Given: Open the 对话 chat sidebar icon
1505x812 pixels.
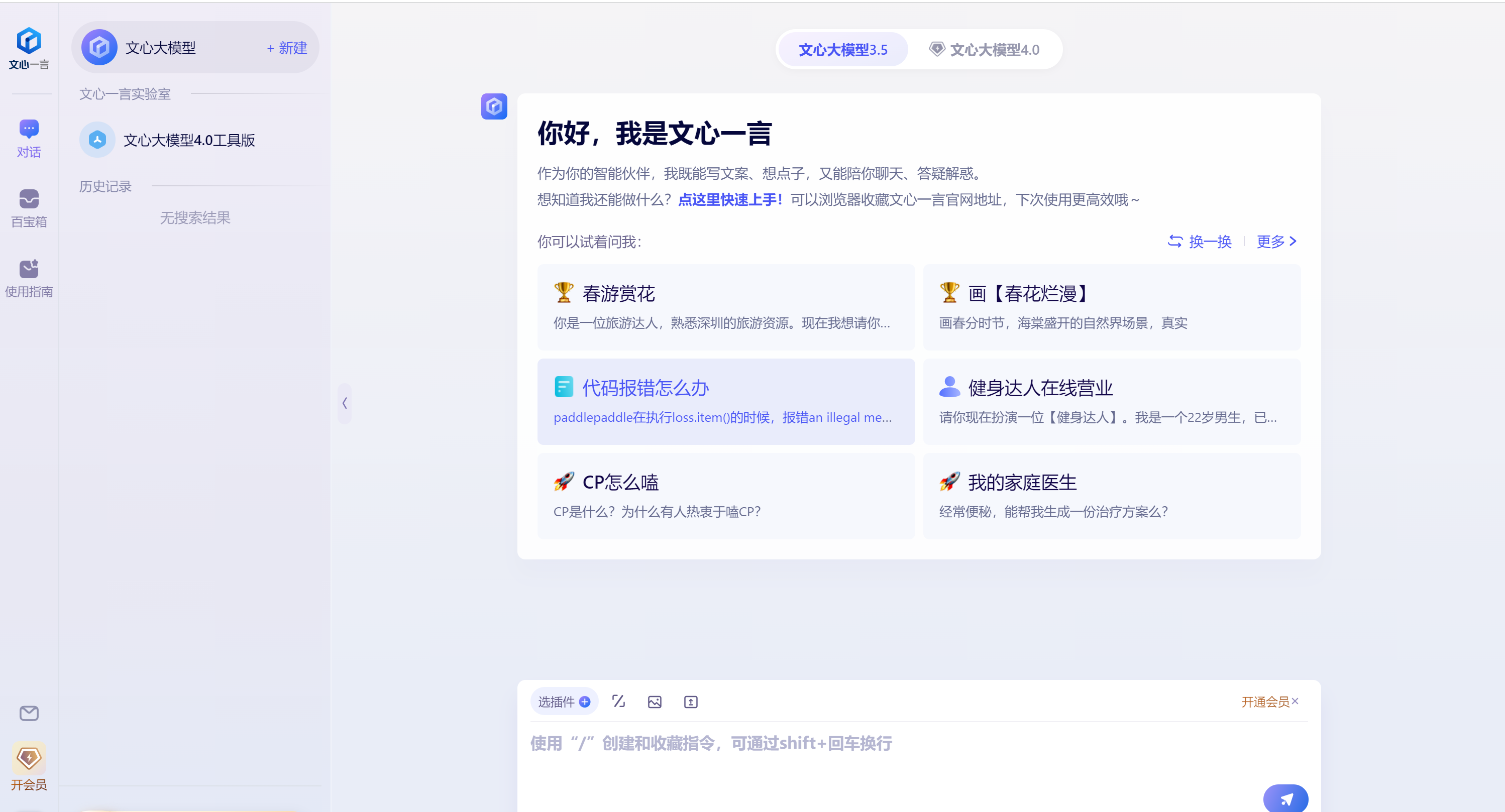Looking at the screenshot, I should (29, 138).
